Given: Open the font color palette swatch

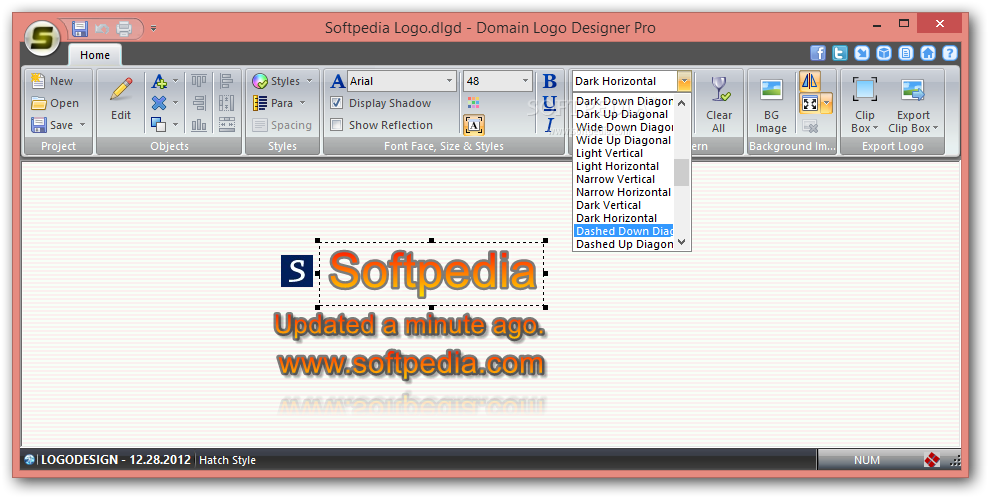Looking at the screenshot, I should [474, 103].
